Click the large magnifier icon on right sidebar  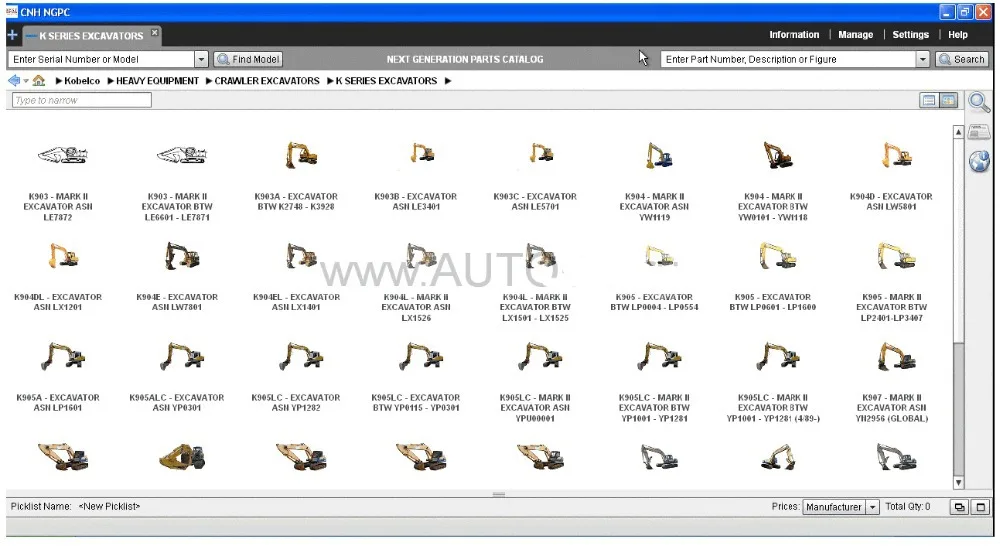pos(979,102)
